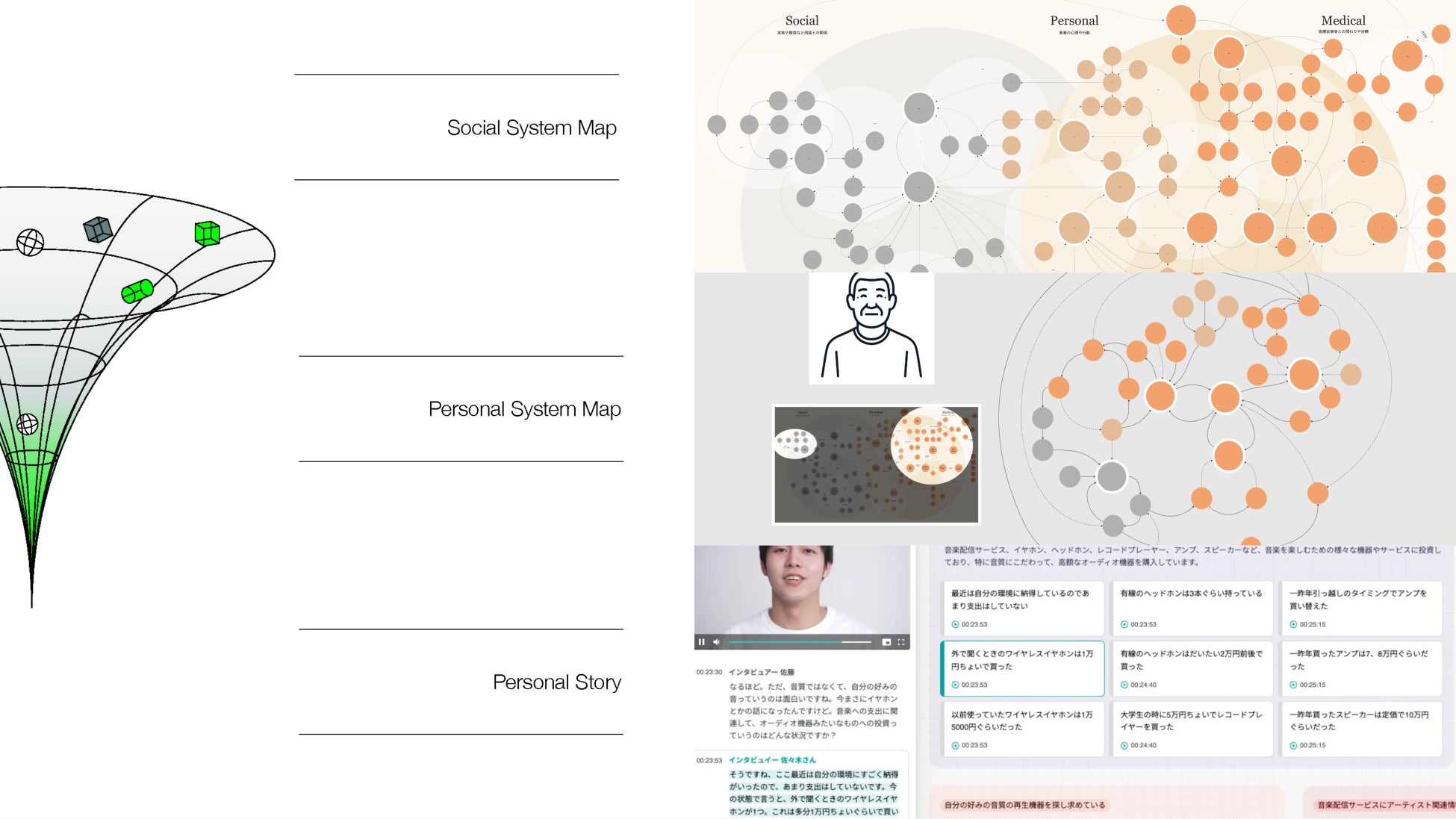Open the card 以前使っていたワイヤレスイヤホンは1万5000円ぐらい

[1022, 729]
